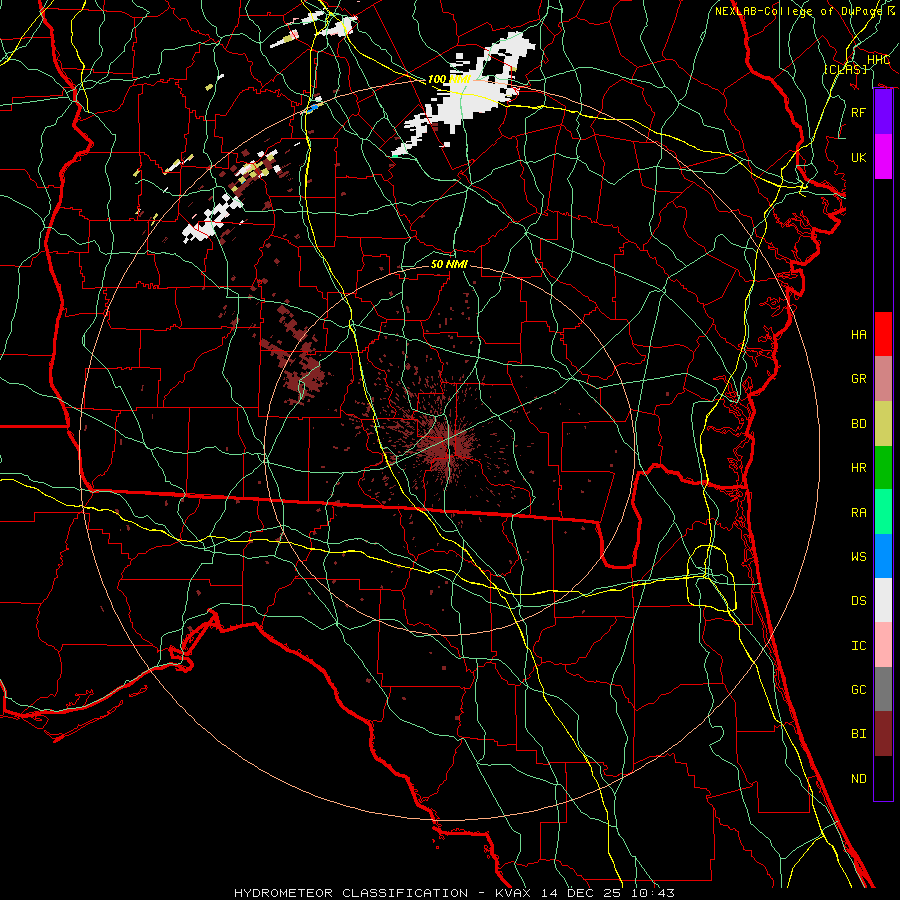The image size is (900, 900).
Task: Click the GC gray legend swatch
Action: (x=883, y=689)
